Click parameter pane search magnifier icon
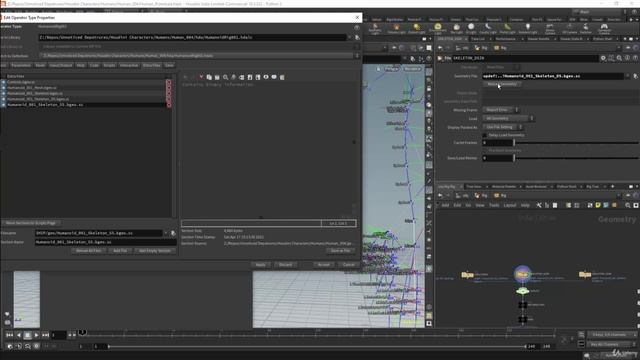The height and width of the screenshot is (360, 640). coord(619,58)
